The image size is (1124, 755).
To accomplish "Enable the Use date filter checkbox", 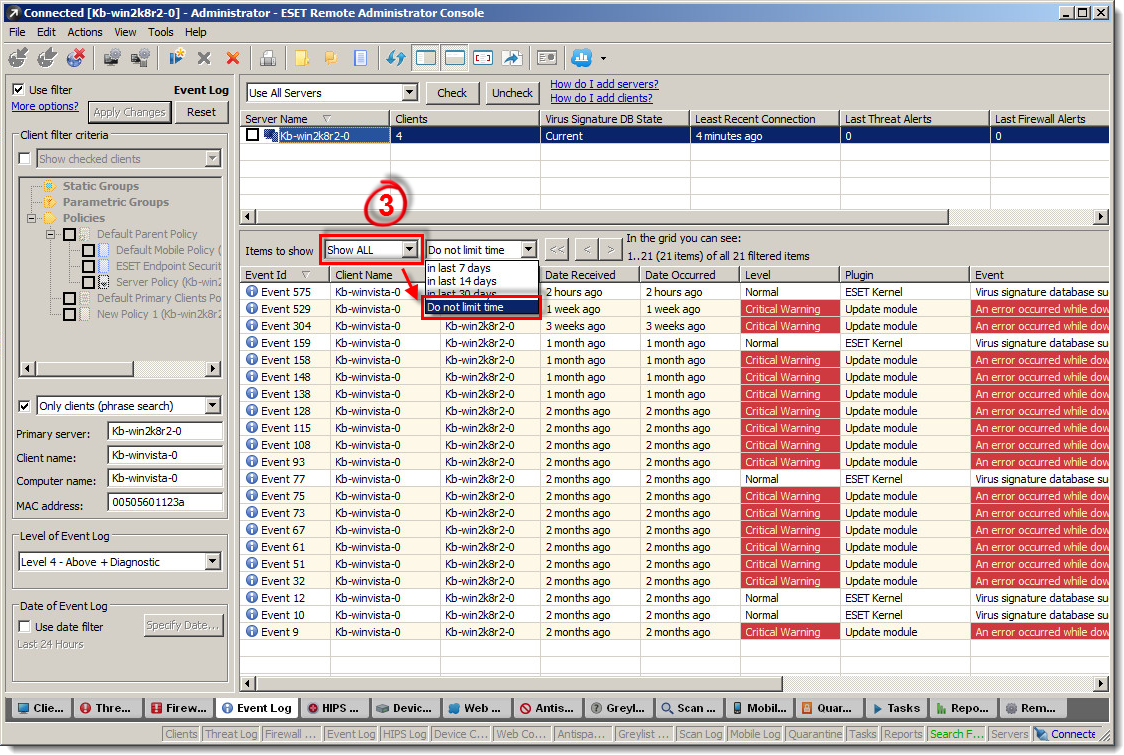I will pyautogui.click(x=24, y=627).
